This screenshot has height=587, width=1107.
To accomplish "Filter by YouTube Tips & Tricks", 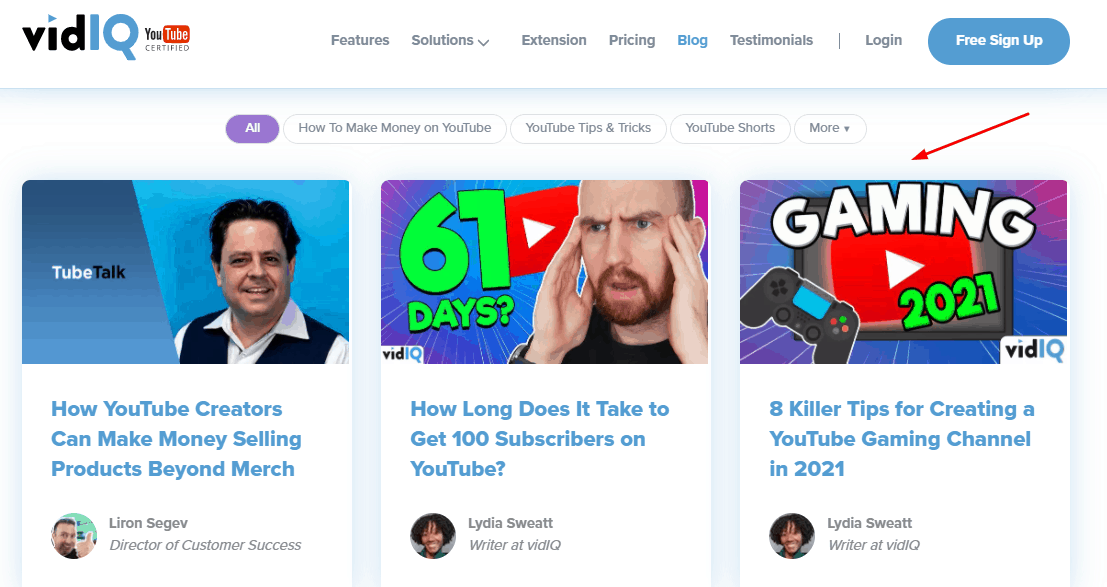I will coord(588,129).
